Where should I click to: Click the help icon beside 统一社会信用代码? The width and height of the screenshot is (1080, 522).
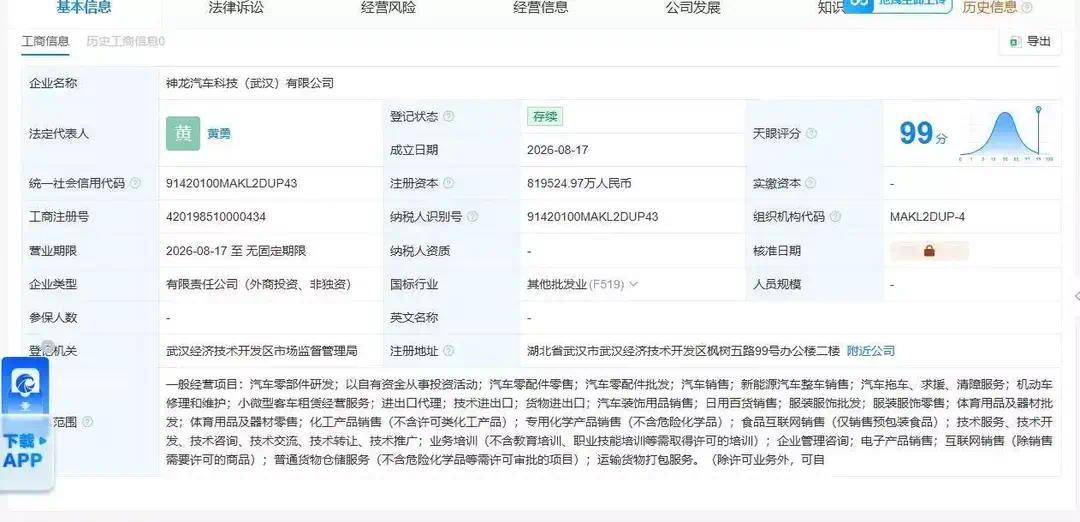(135, 183)
